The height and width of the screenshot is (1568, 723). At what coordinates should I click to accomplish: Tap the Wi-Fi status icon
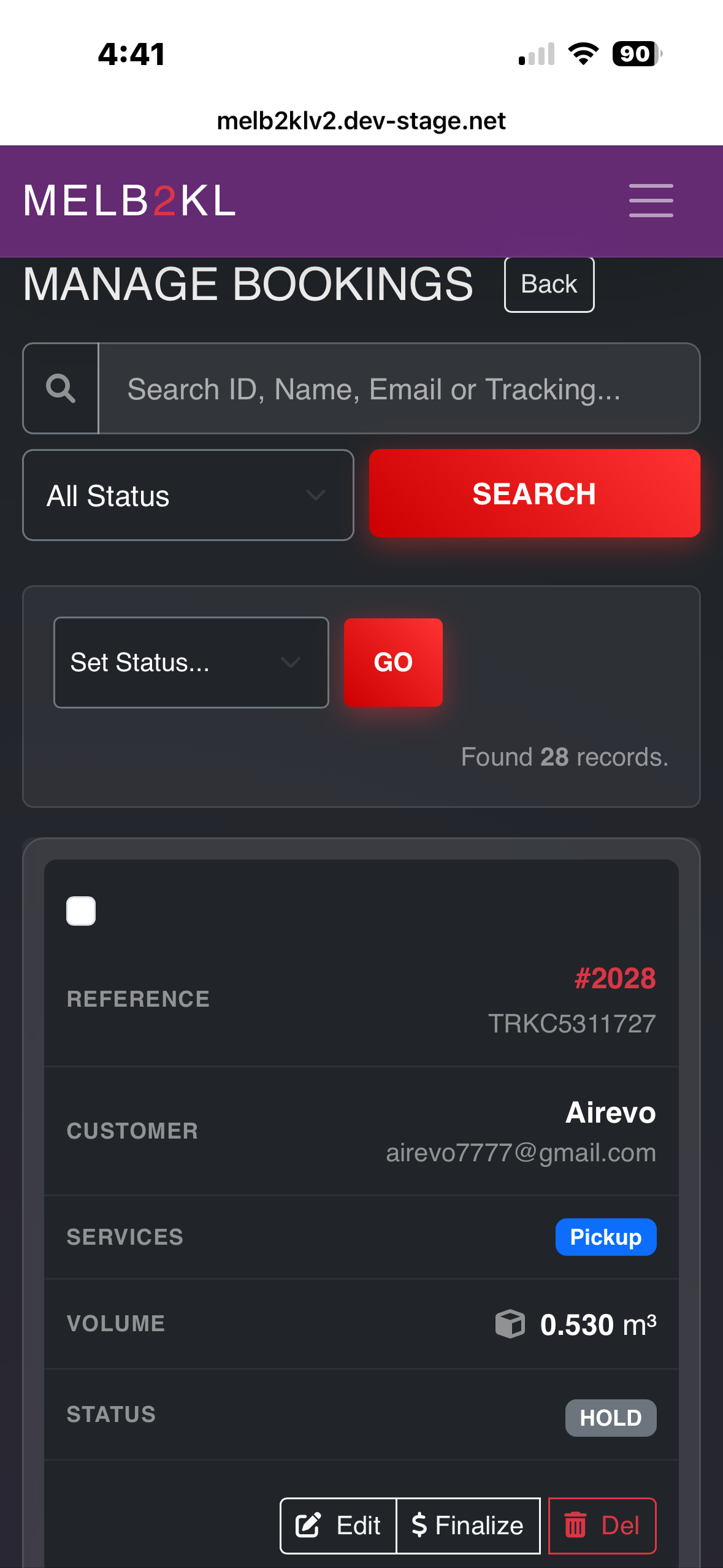pos(583,54)
